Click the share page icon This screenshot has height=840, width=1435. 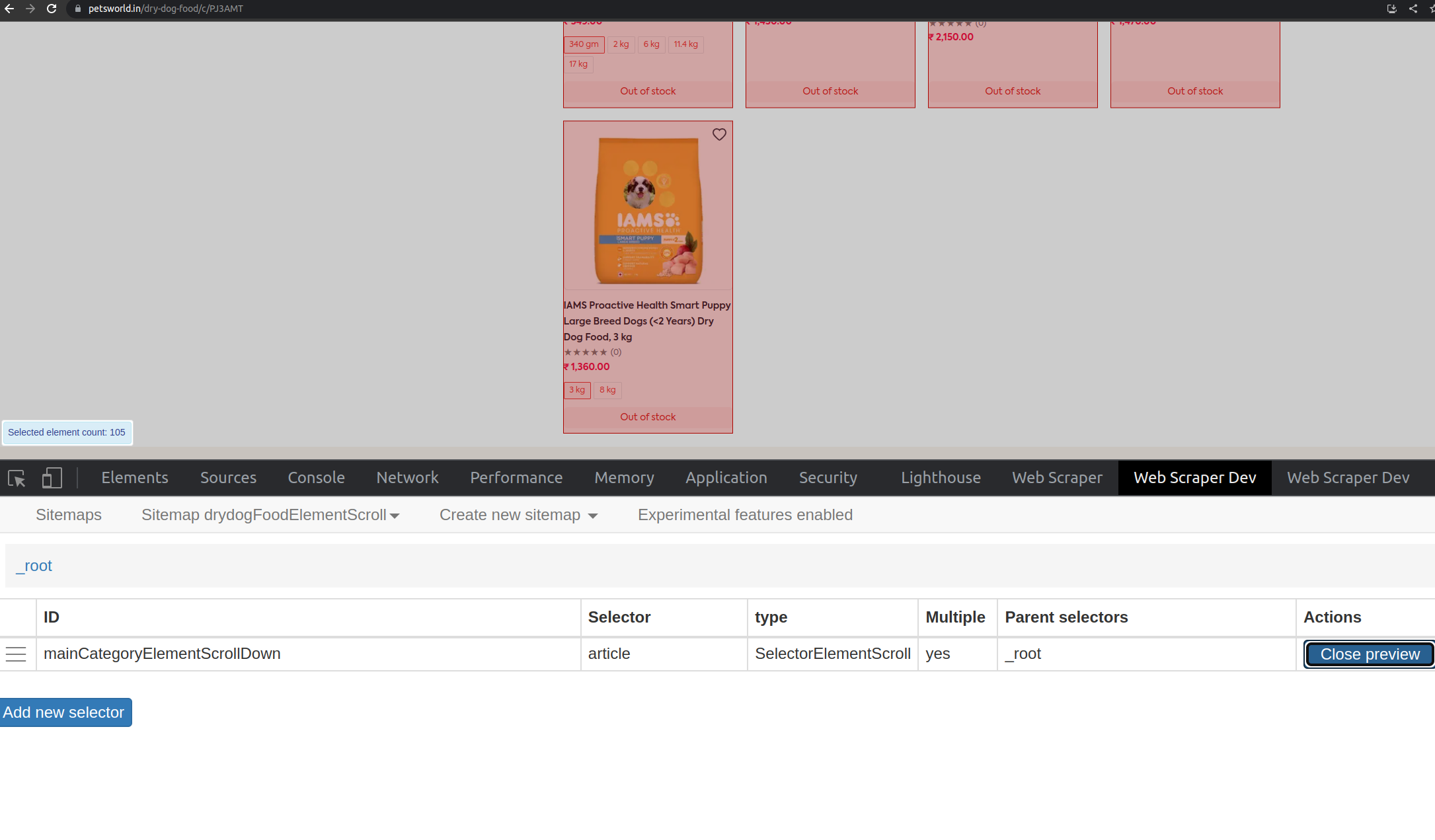click(x=1413, y=9)
